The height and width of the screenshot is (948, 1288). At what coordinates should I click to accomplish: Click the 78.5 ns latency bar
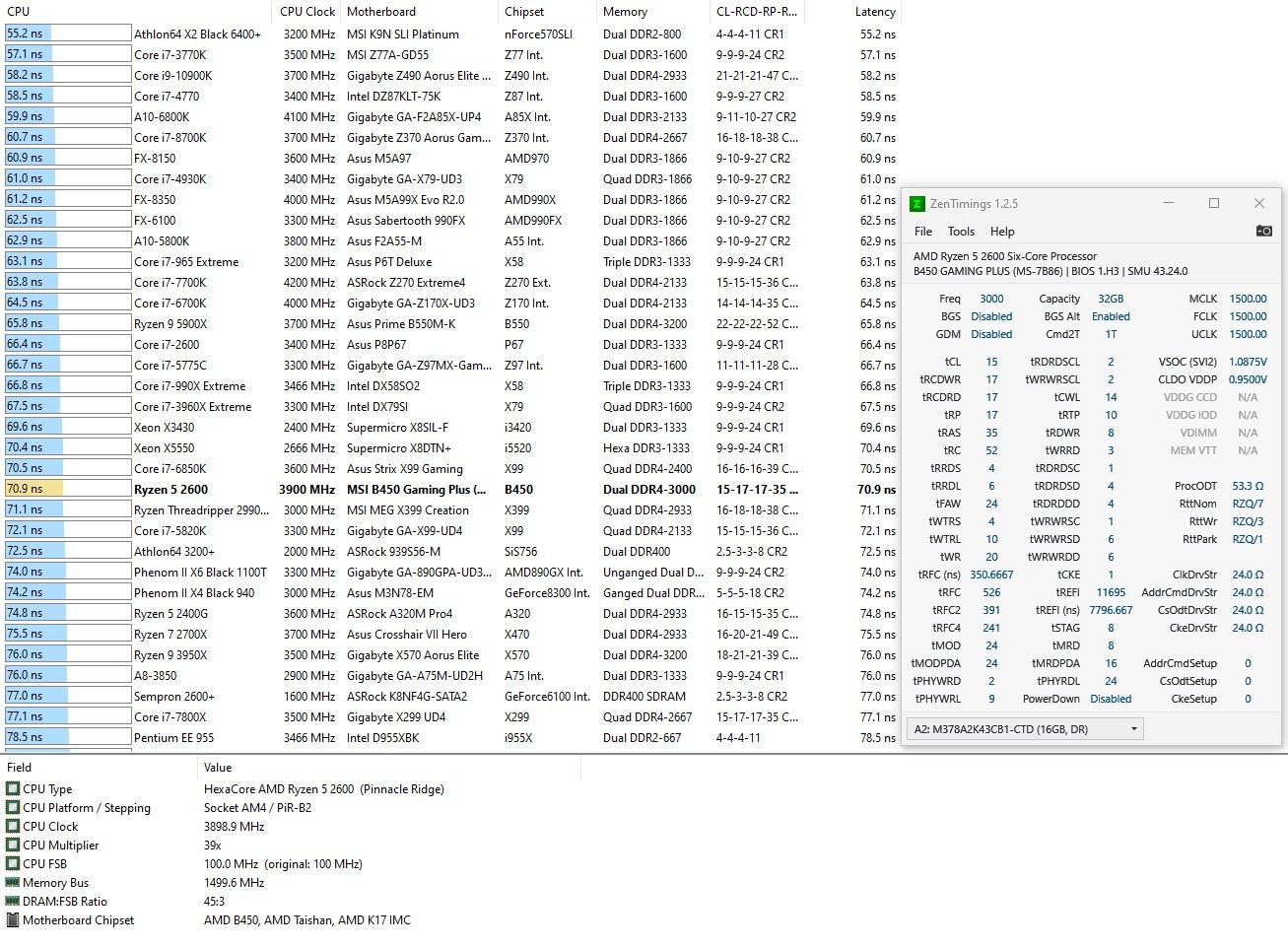coord(36,737)
